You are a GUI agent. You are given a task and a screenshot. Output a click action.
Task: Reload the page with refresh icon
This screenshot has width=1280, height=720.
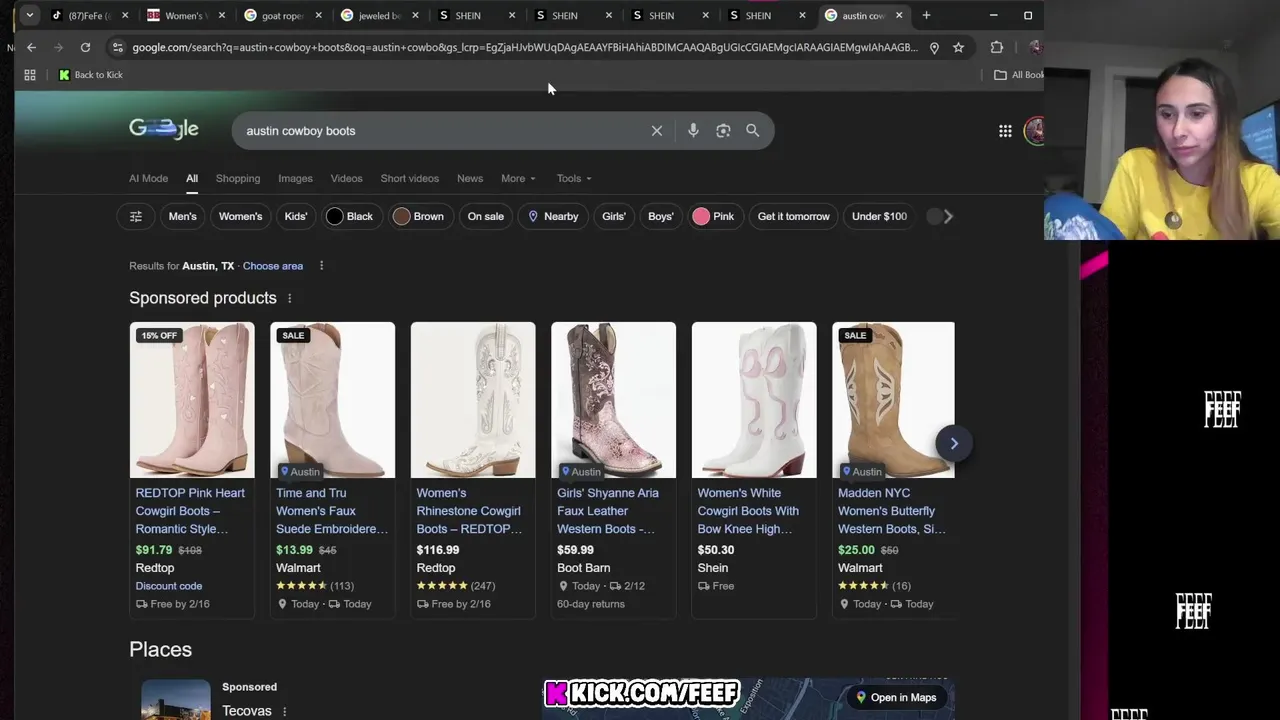point(85,47)
